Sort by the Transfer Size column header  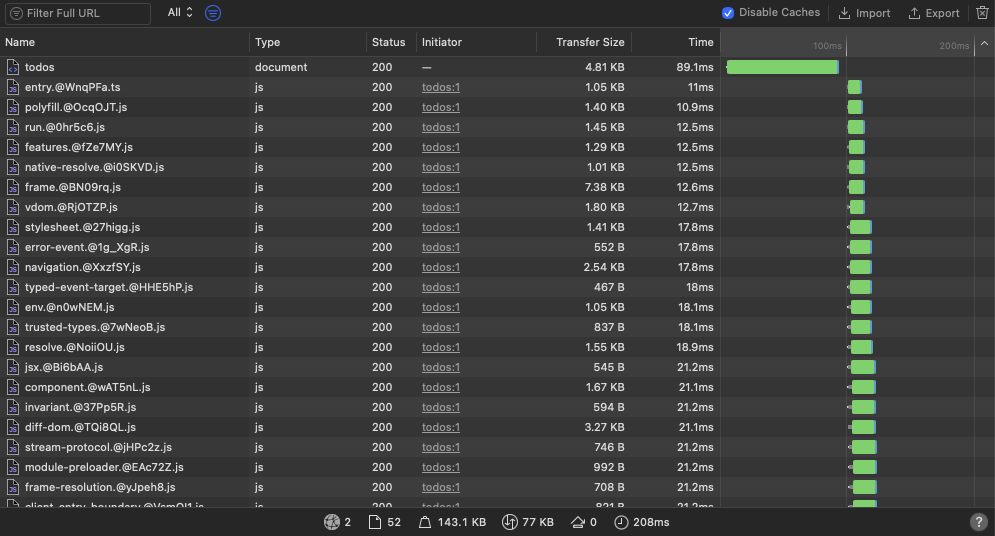590,42
